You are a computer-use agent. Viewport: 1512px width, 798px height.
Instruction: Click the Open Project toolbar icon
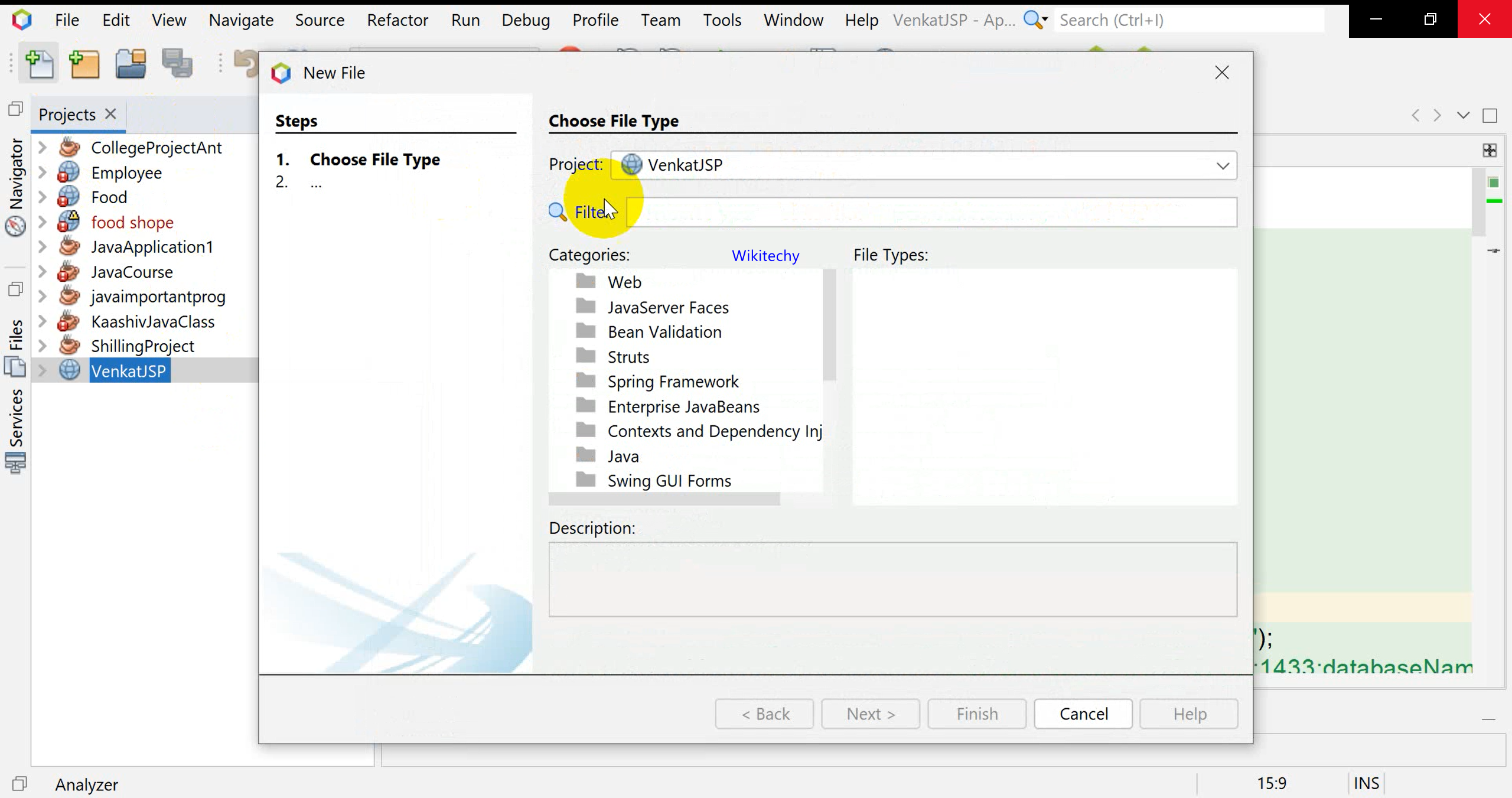(131, 64)
